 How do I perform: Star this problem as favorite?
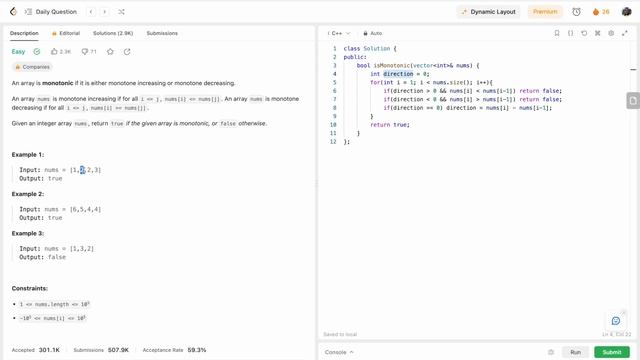pos(110,51)
